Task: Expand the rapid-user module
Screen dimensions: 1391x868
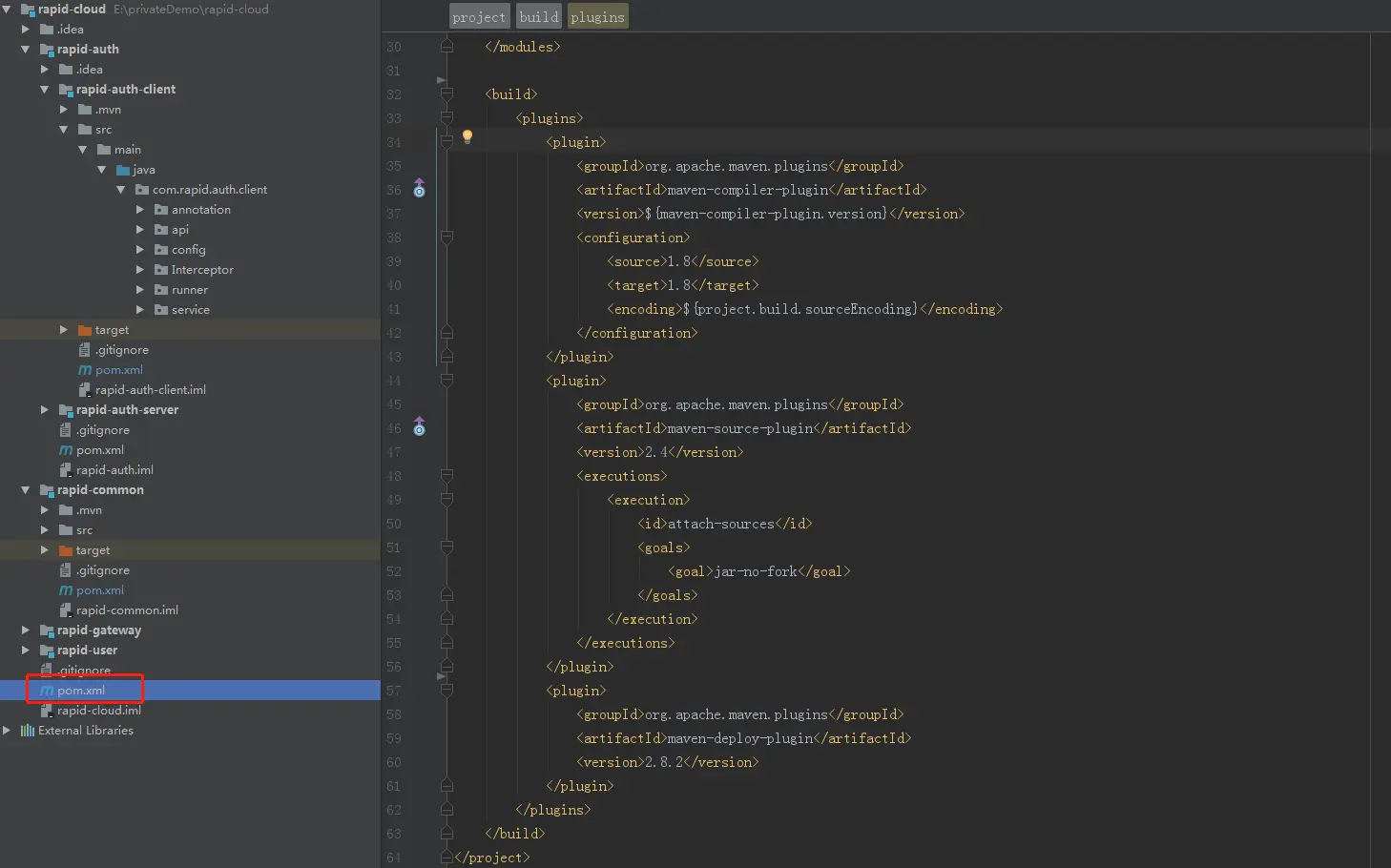Action: tap(26, 651)
